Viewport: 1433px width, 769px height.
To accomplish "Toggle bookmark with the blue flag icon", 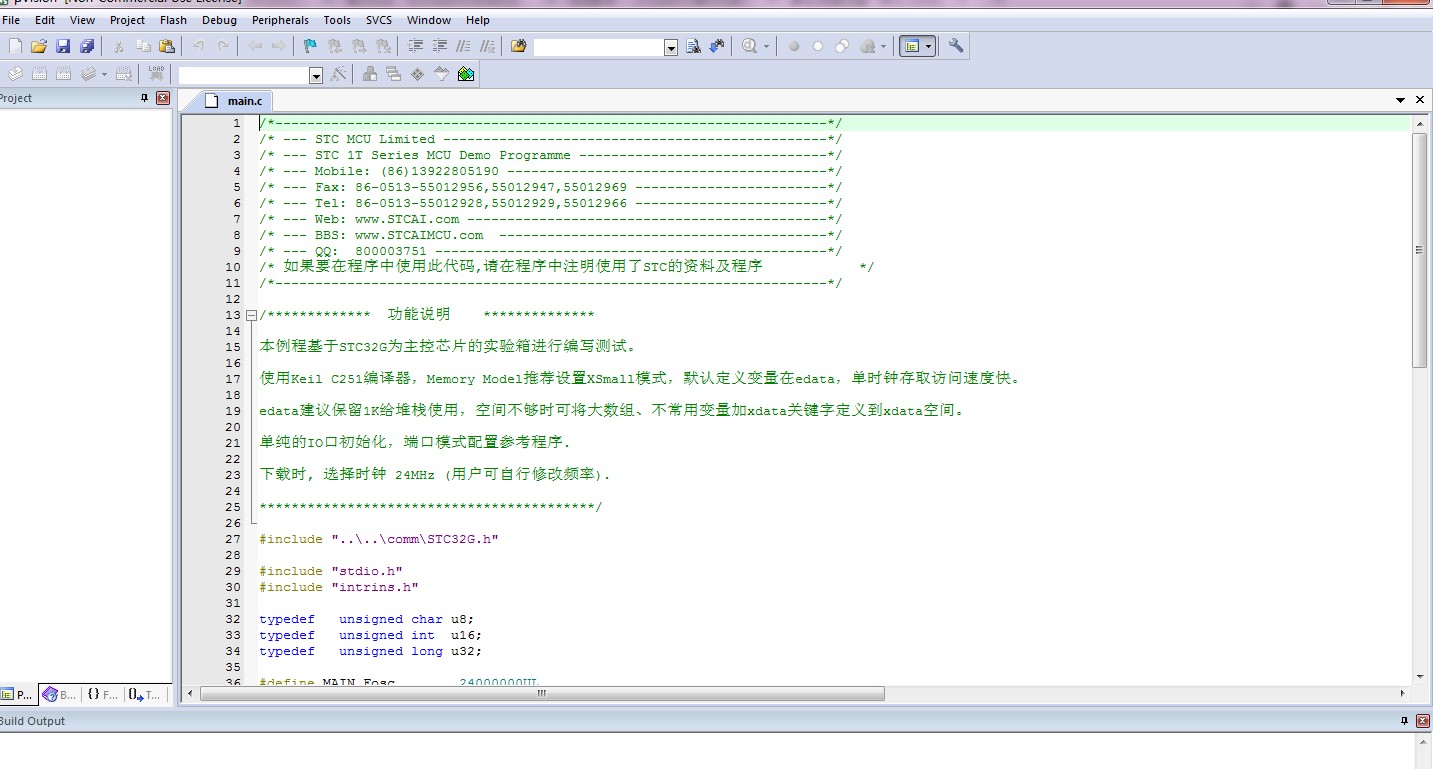I will [x=310, y=46].
